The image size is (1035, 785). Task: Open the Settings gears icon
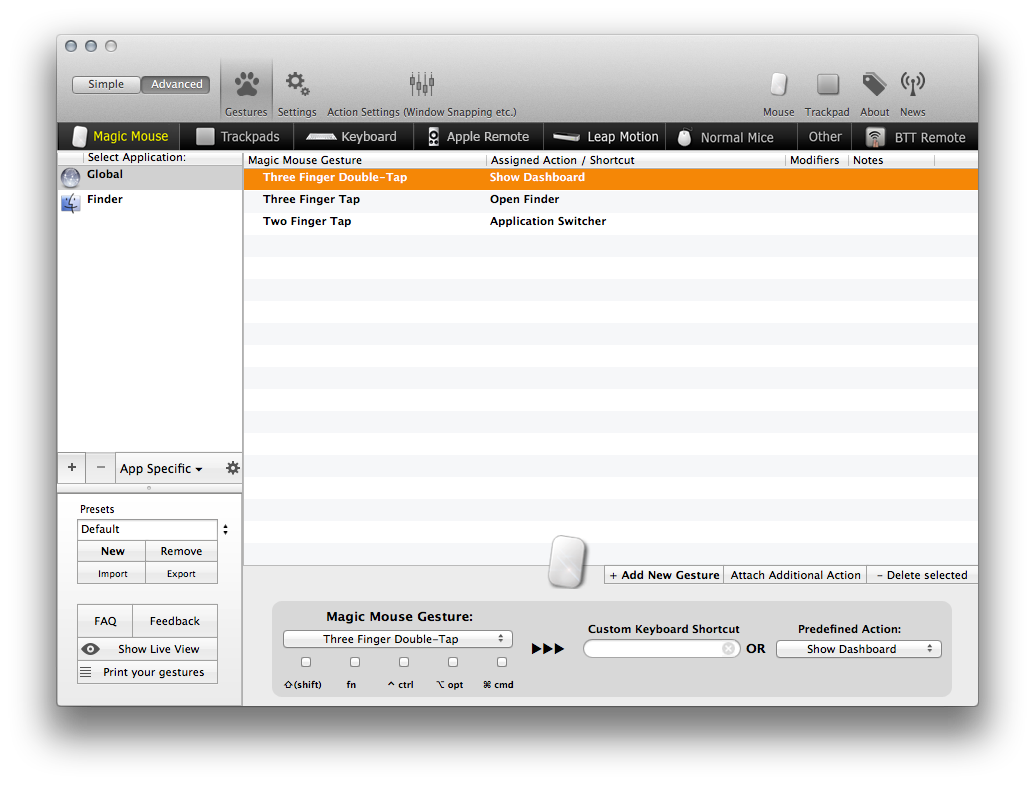click(x=297, y=84)
